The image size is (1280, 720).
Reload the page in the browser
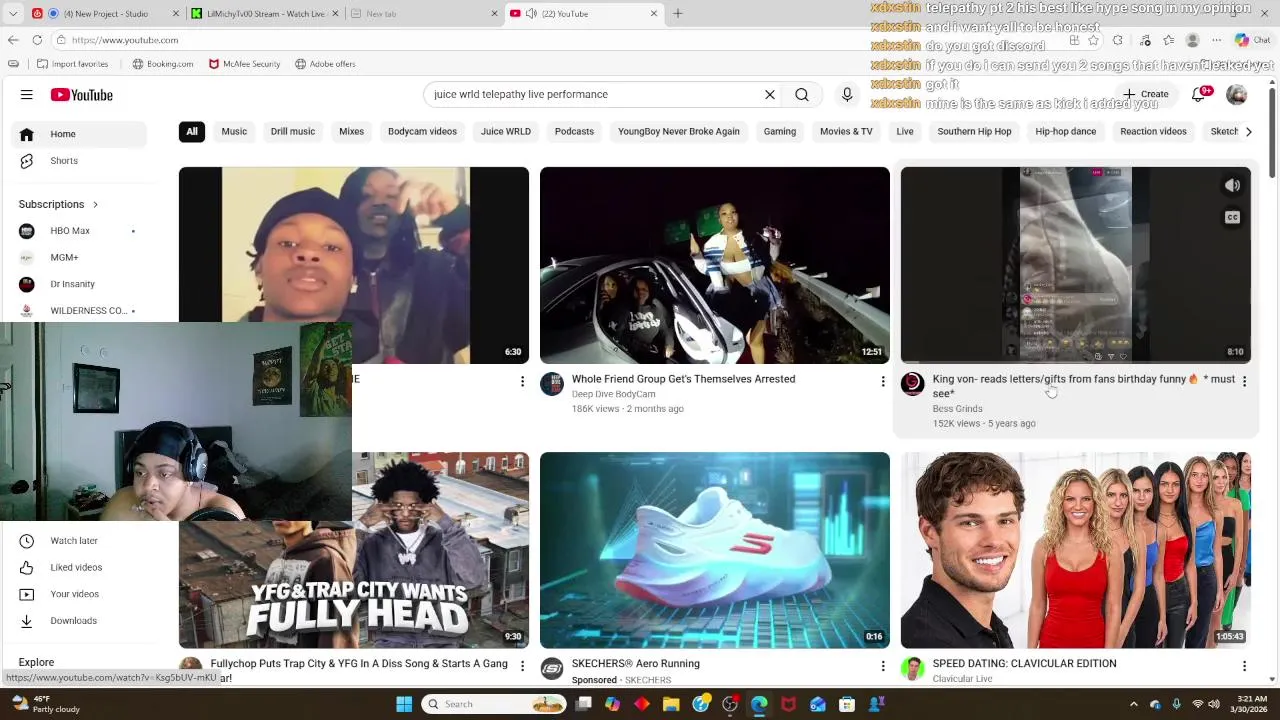tap(37, 40)
